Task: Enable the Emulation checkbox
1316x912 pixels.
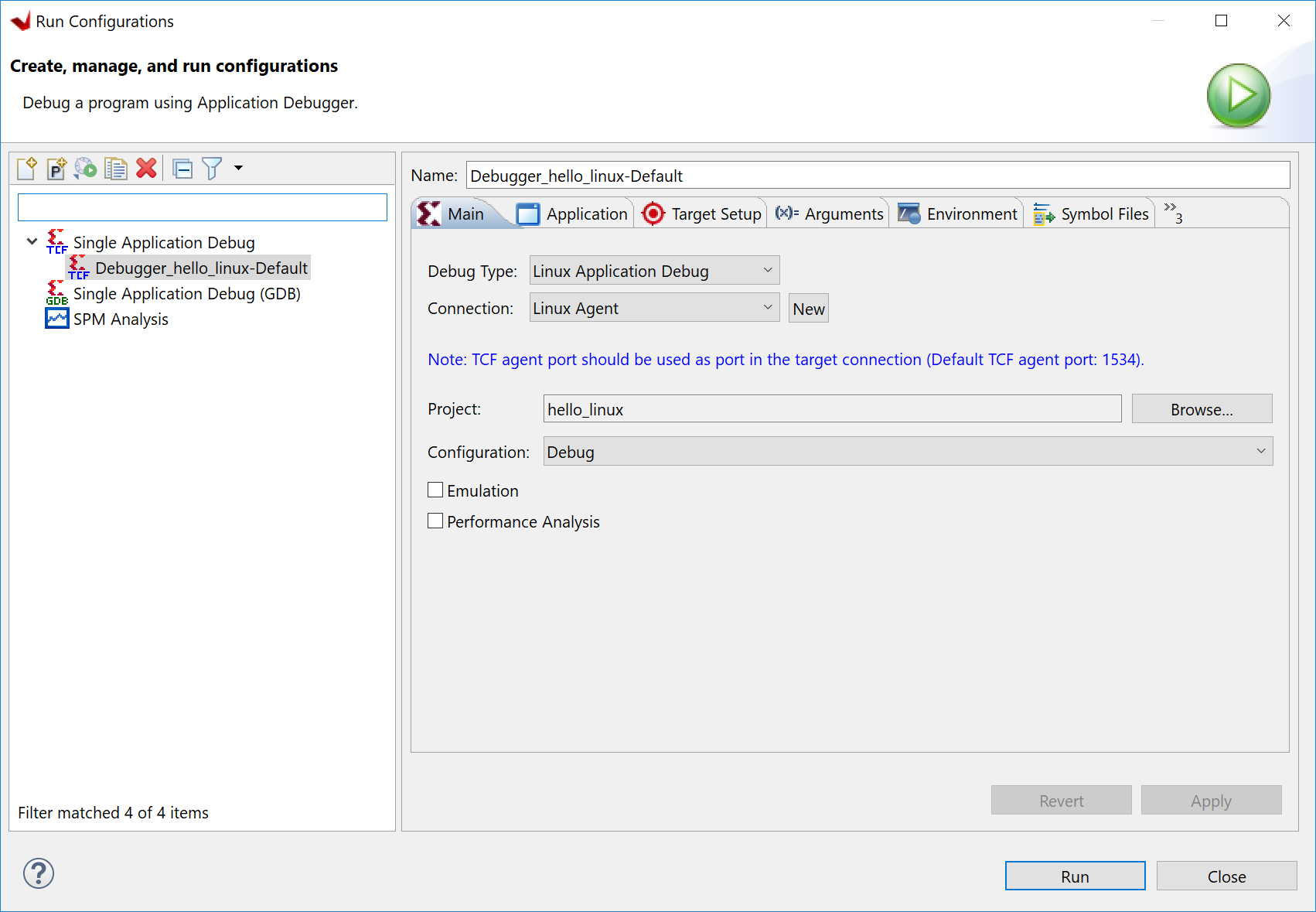Action: 436,490
